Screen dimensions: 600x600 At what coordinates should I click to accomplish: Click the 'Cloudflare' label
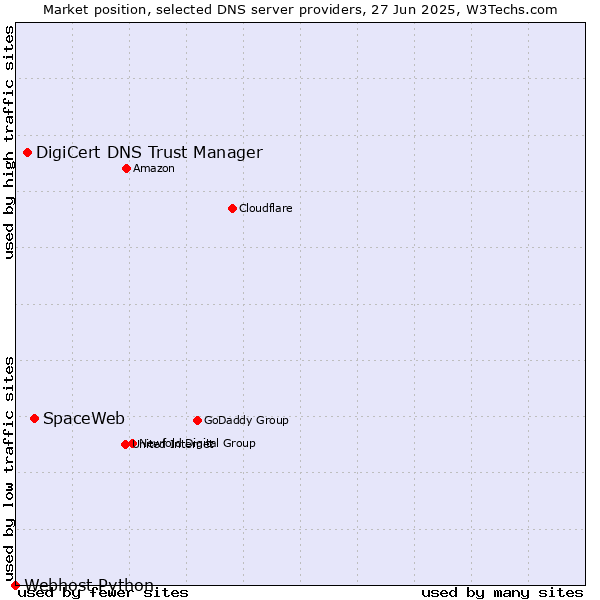click(266, 208)
